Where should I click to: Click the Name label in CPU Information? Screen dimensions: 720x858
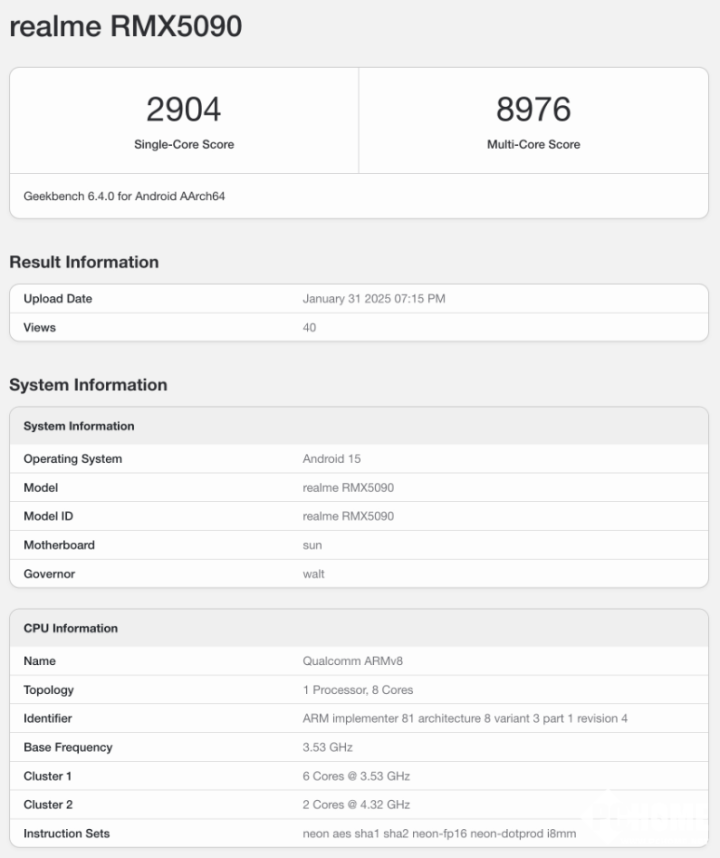[39, 661]
